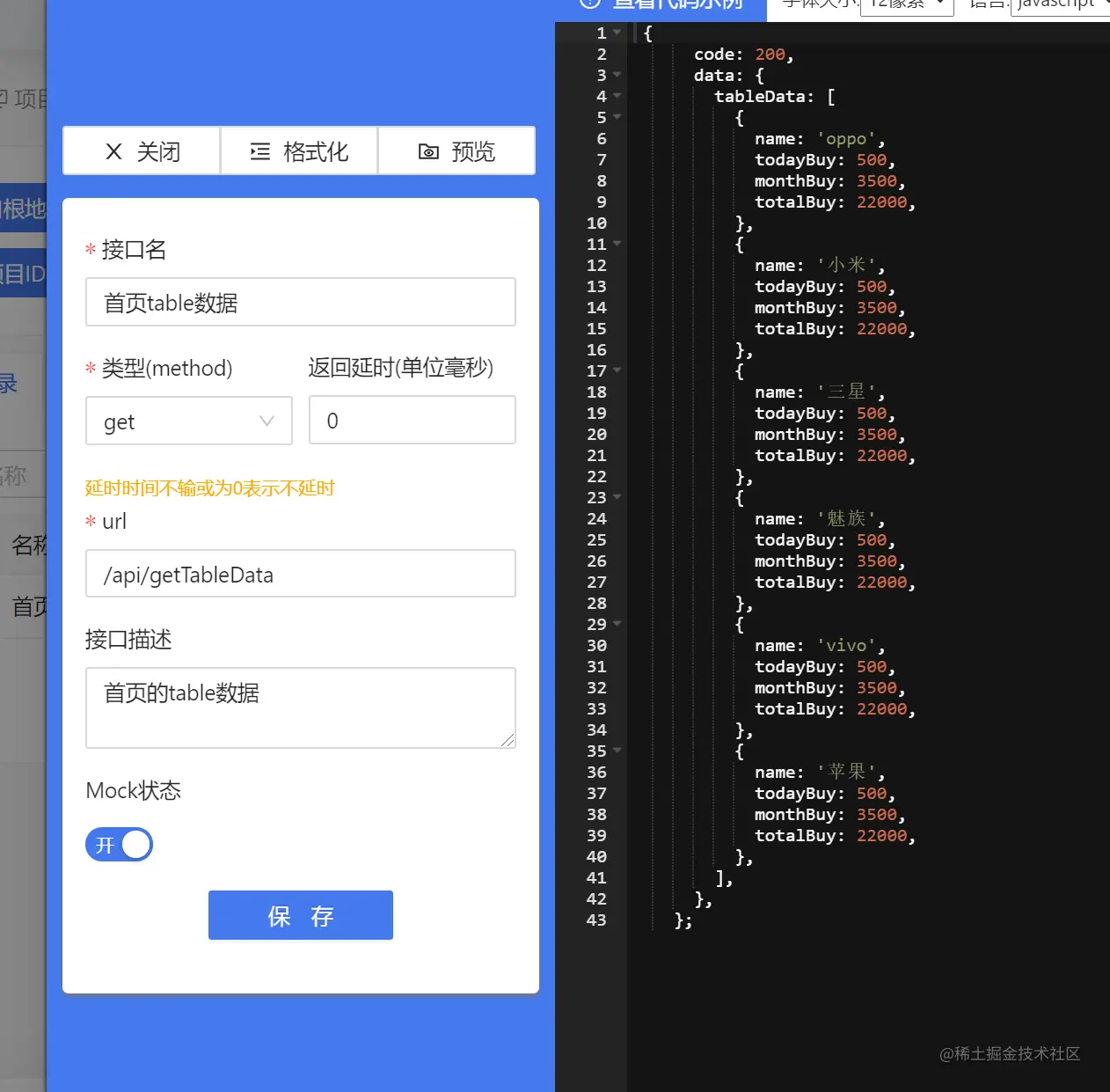This screenshot has width=1110, height=1092.
Task: Click into the 接口描述 textarea
Action: (301, 708)
